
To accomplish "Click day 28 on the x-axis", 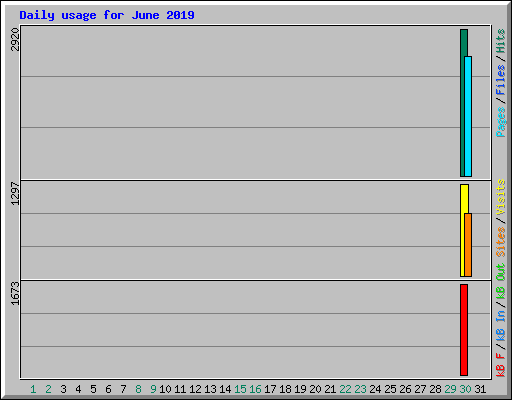I will pos(435,389).
